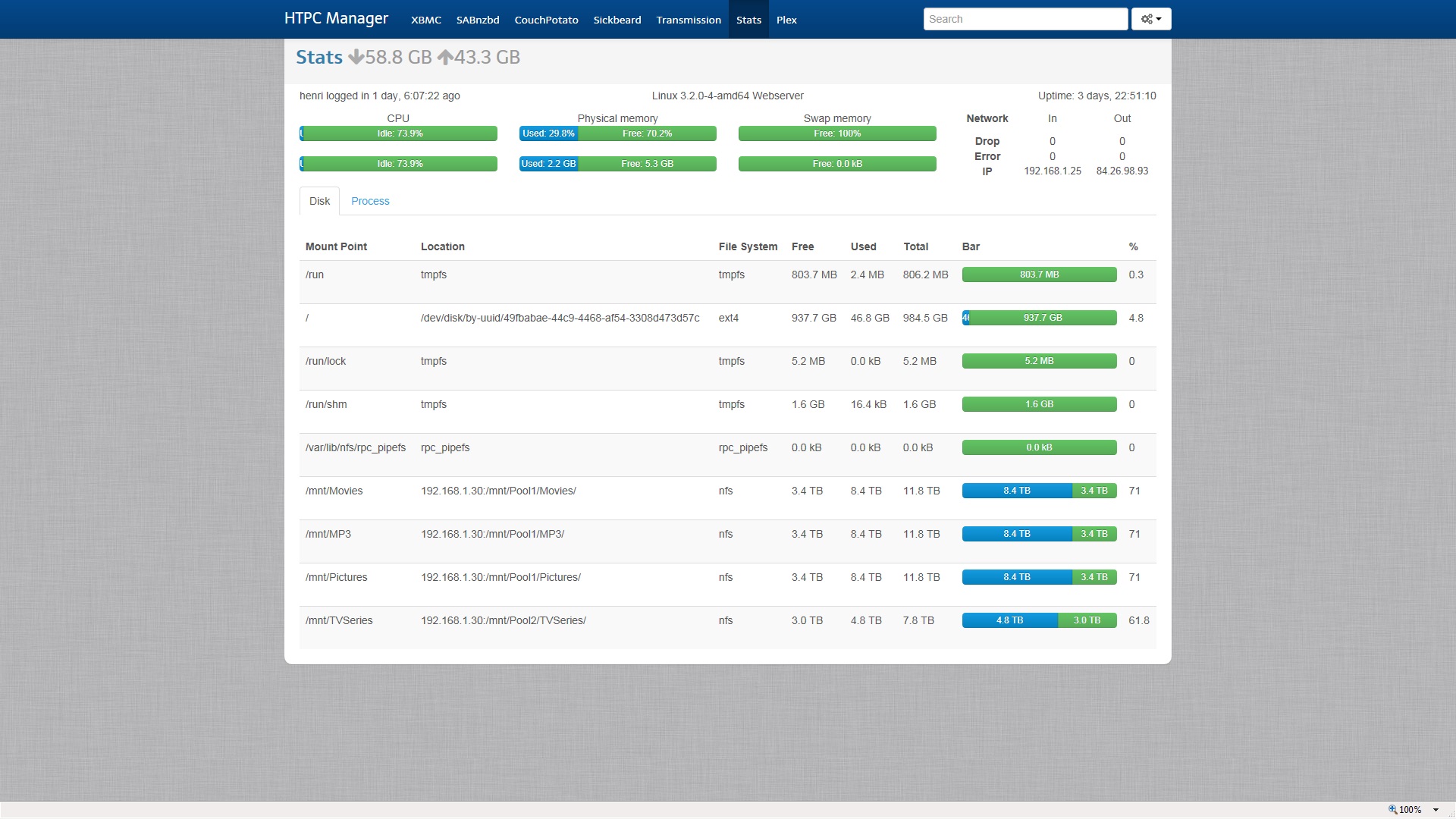Open XBMC from the navigation bar
The width and height of the screenshot is (1456, 819).
pyautogui.click(x=425, y=20)
